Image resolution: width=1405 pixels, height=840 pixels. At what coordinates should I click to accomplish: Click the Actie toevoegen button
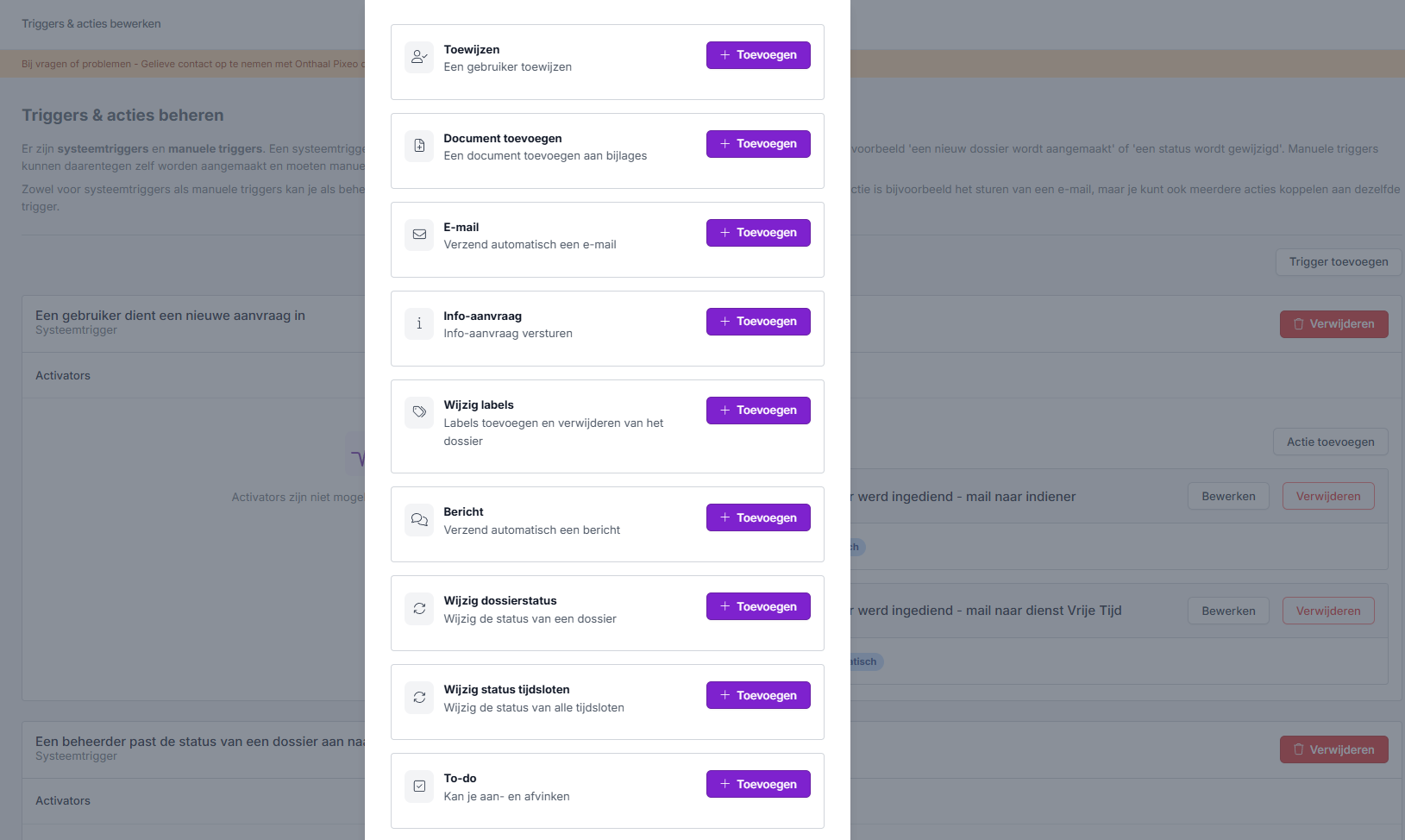coord(1330,442)
